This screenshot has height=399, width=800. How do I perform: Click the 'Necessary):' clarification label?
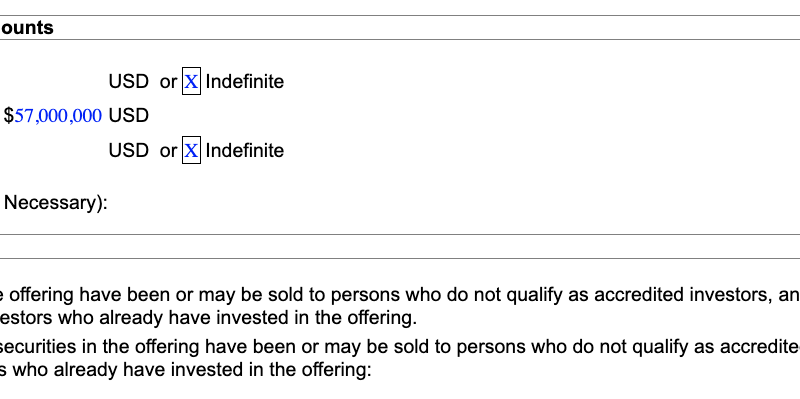56,203
